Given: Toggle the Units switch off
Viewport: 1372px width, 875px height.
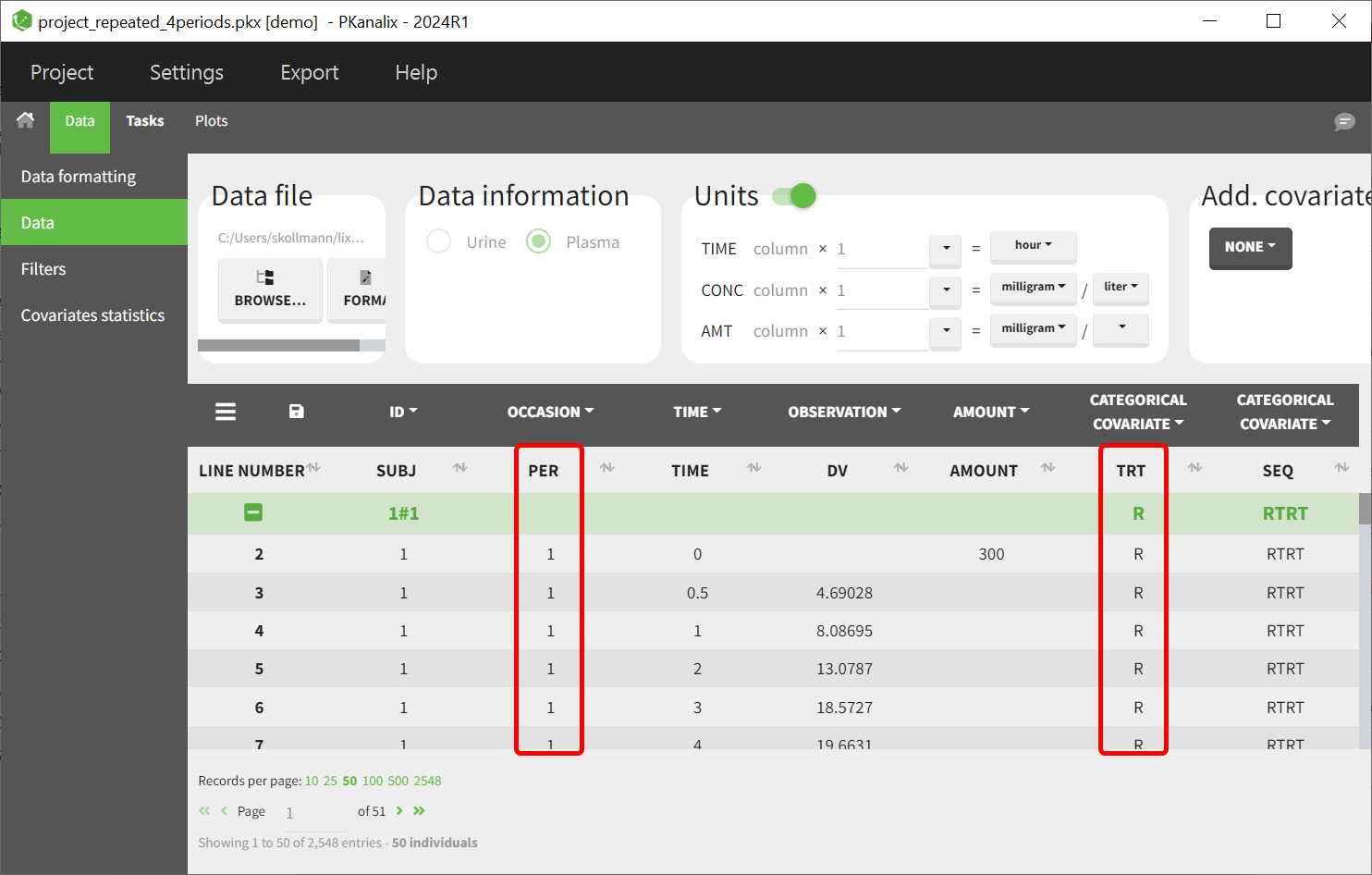Looking at the screenshot, I should [795, 196].
